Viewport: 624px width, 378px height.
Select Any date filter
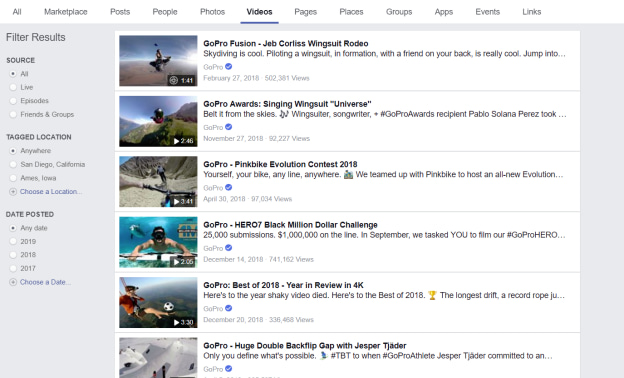pyautogui.click(x=13, y=228)
